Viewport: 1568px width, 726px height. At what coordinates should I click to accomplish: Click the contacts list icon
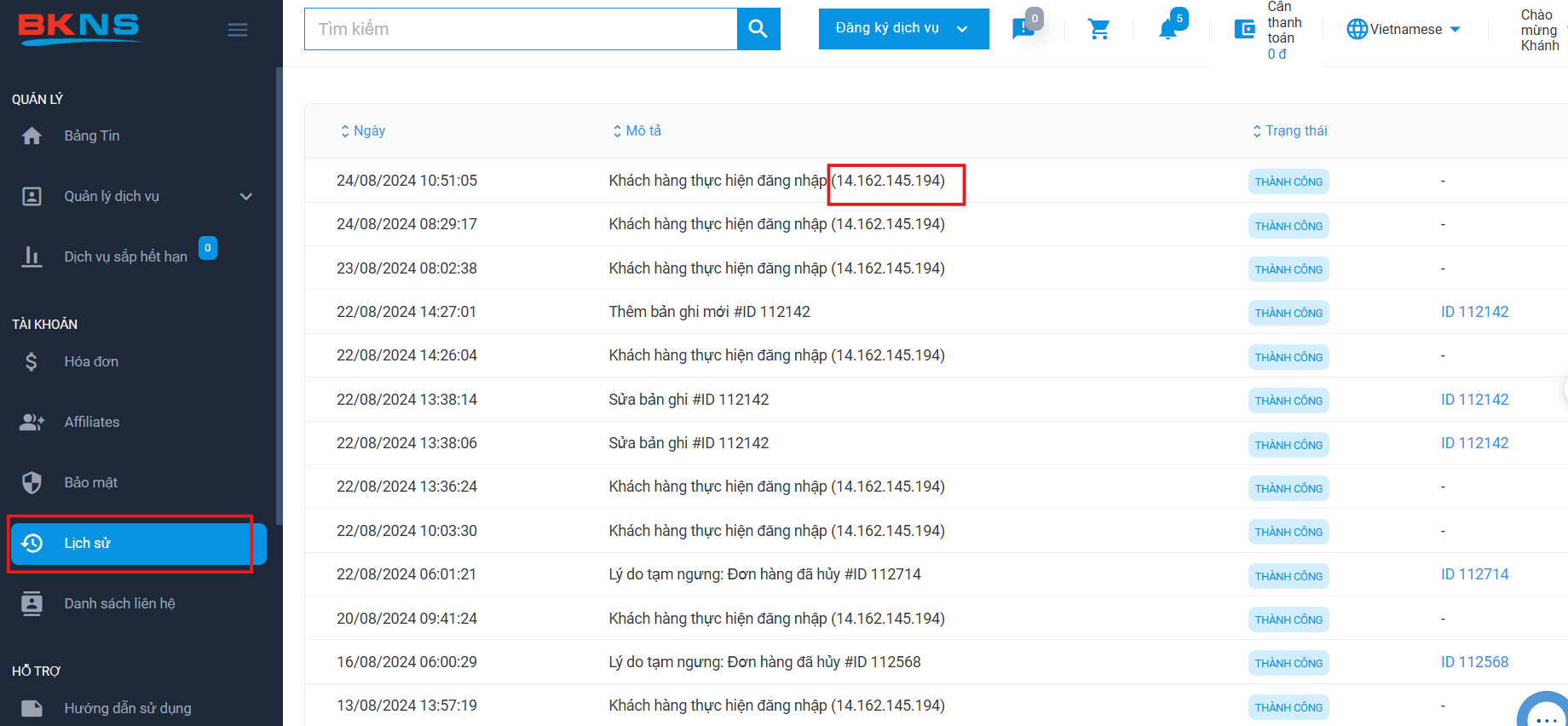pos(32,603)
